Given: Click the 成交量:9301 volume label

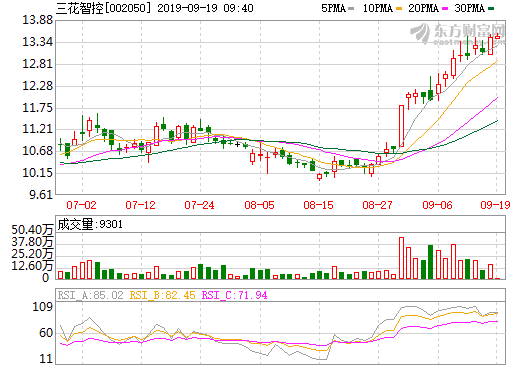Looking at the screenshot, I should click(x=90, y=224).
